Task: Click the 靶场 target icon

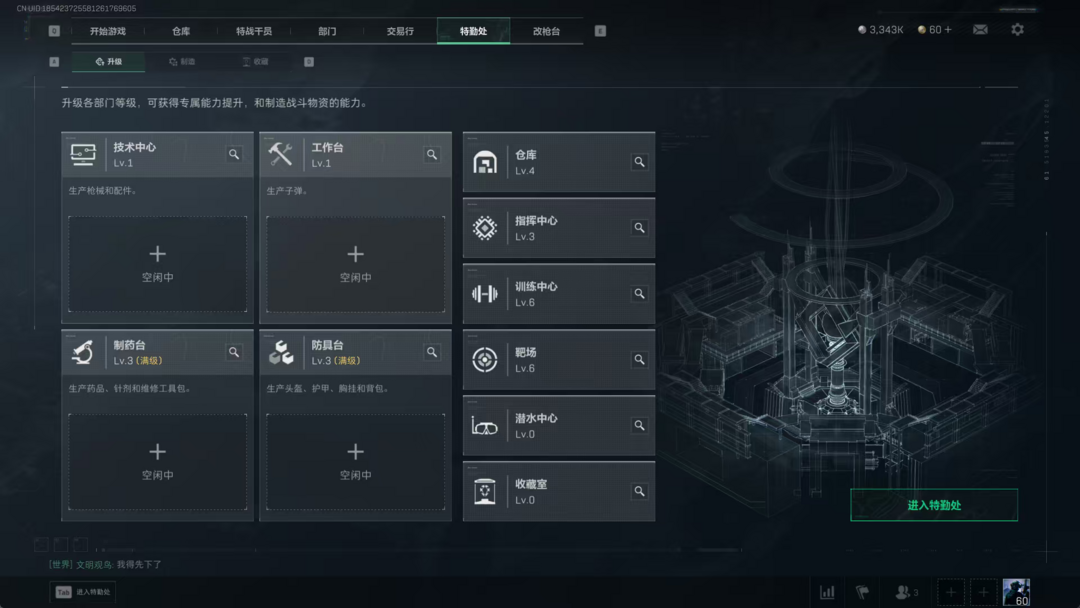Action: pyautogui.click(x=485, y=359)
